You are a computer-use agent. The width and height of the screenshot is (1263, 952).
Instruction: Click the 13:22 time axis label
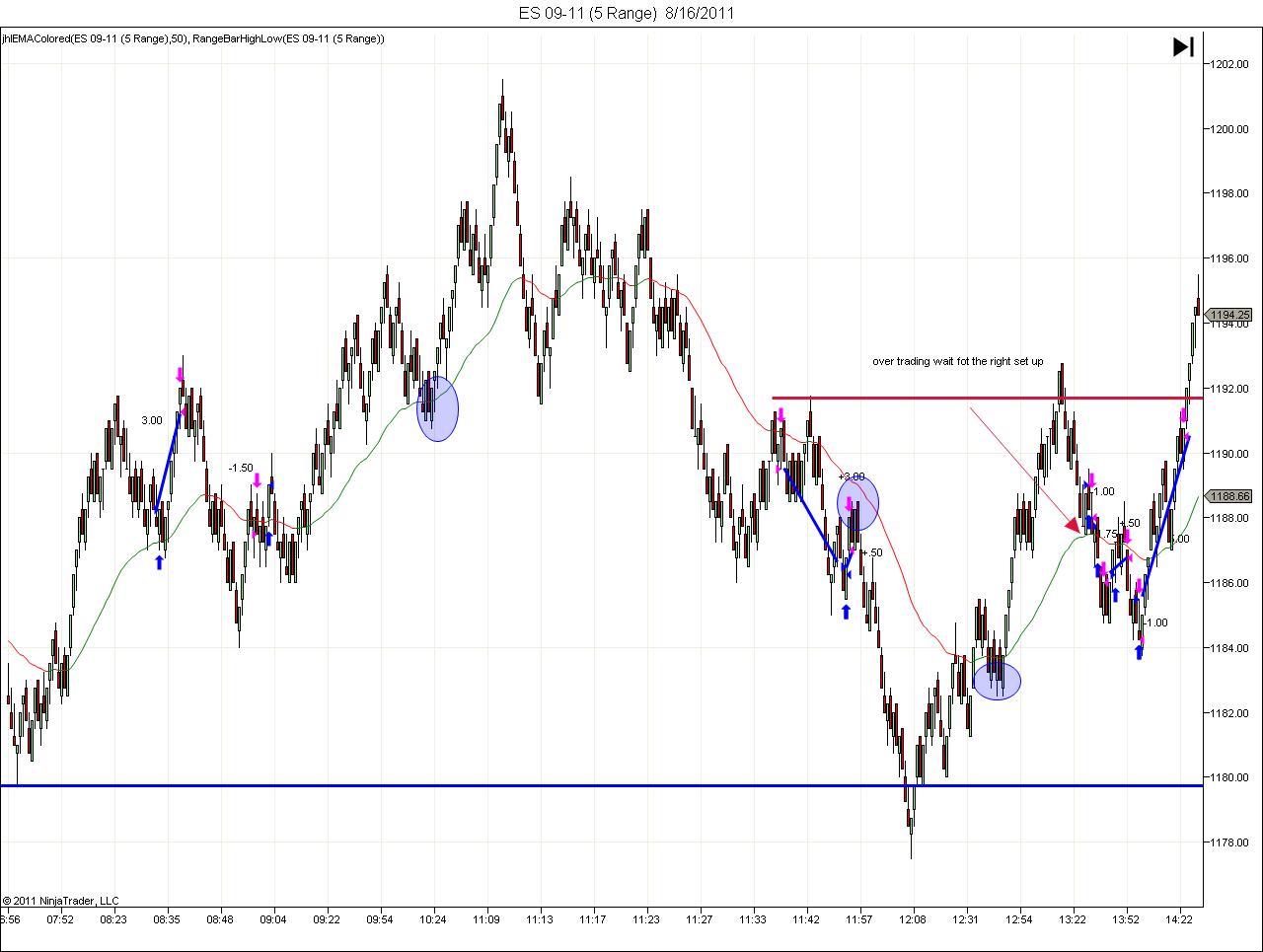coord(1074,919)
